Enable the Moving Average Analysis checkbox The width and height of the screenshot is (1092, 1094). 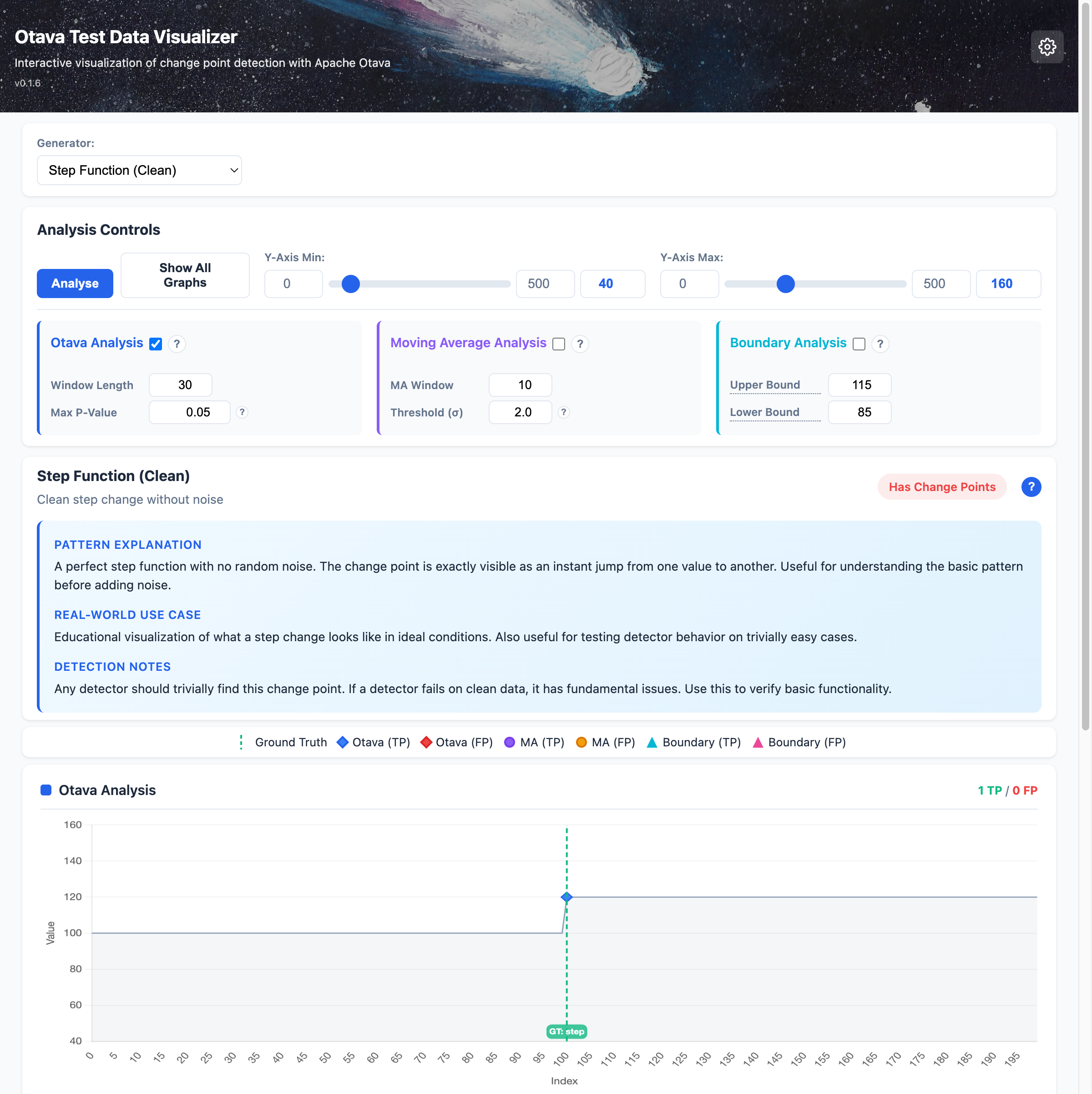(559, 344)
